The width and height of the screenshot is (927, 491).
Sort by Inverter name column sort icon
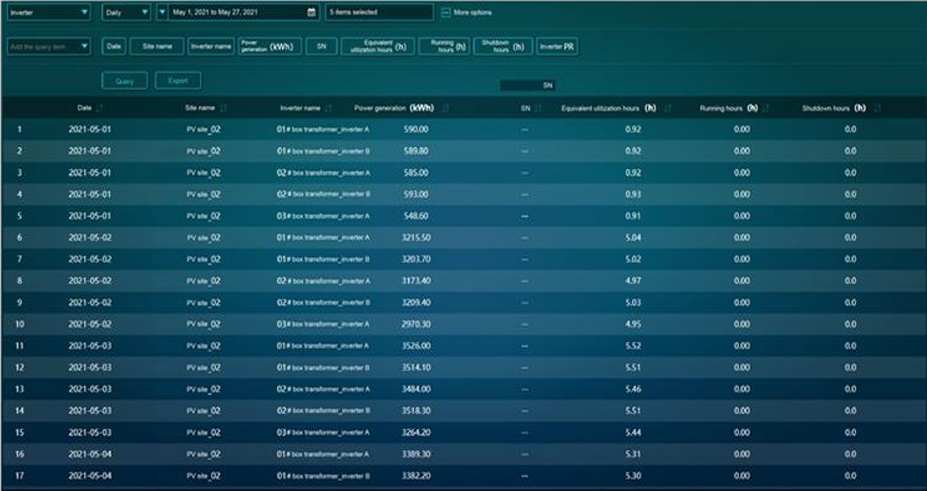329,109
